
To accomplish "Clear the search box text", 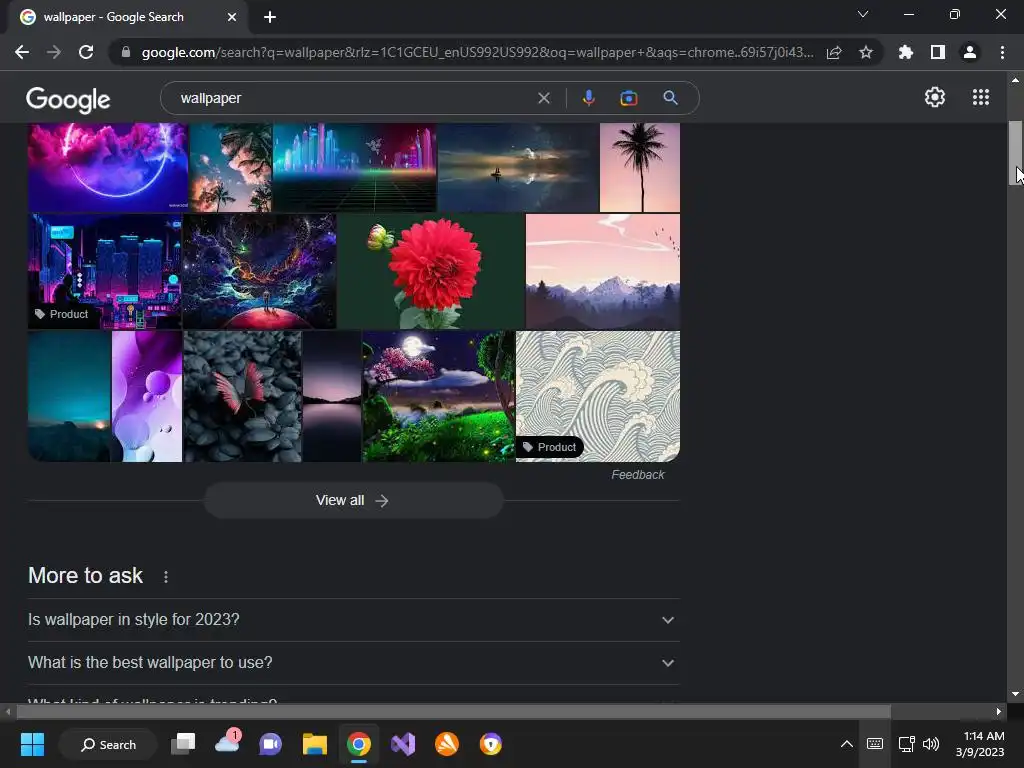I will 543,98.
